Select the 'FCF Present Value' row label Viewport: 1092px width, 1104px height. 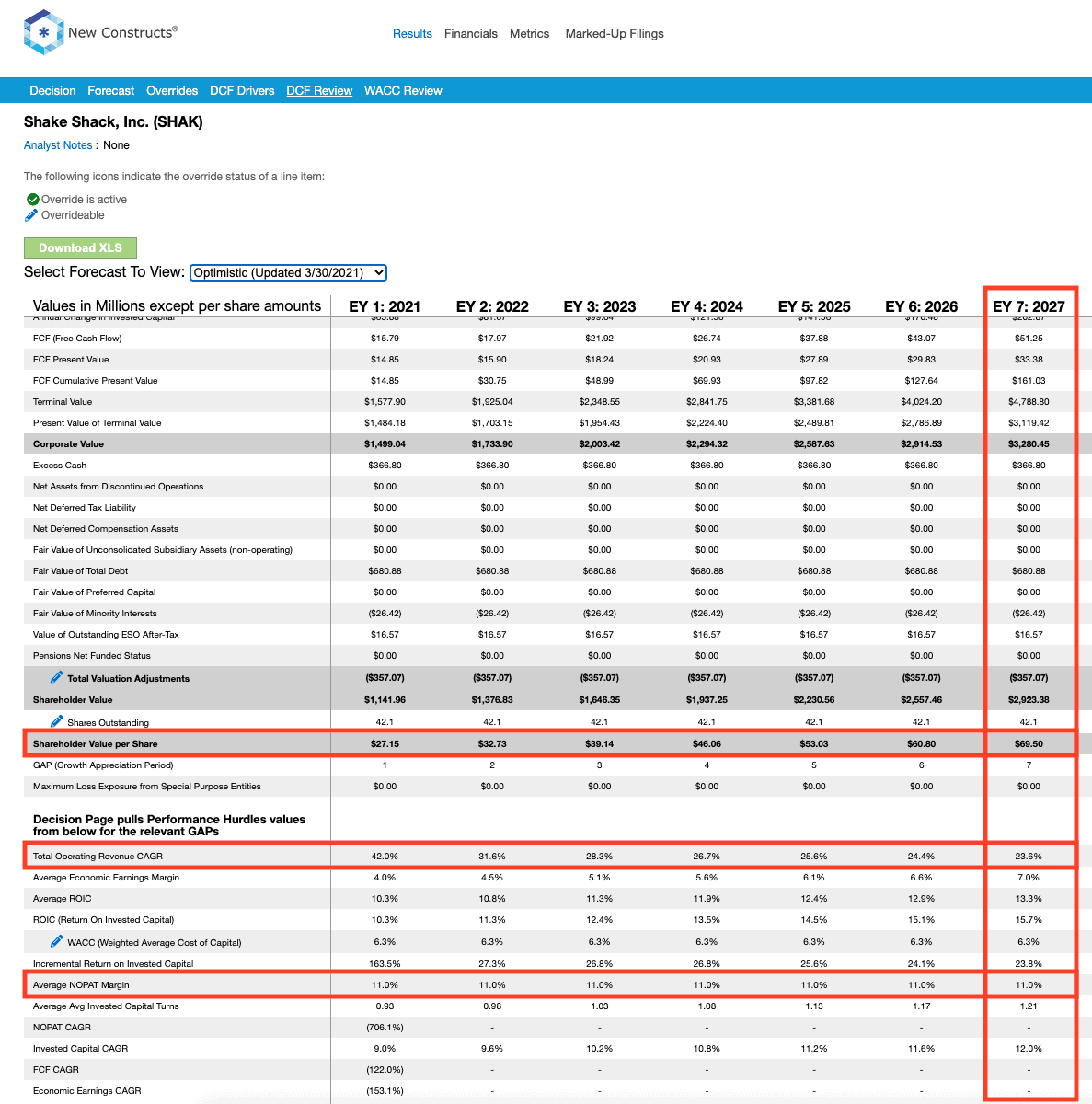click(71, 360)
